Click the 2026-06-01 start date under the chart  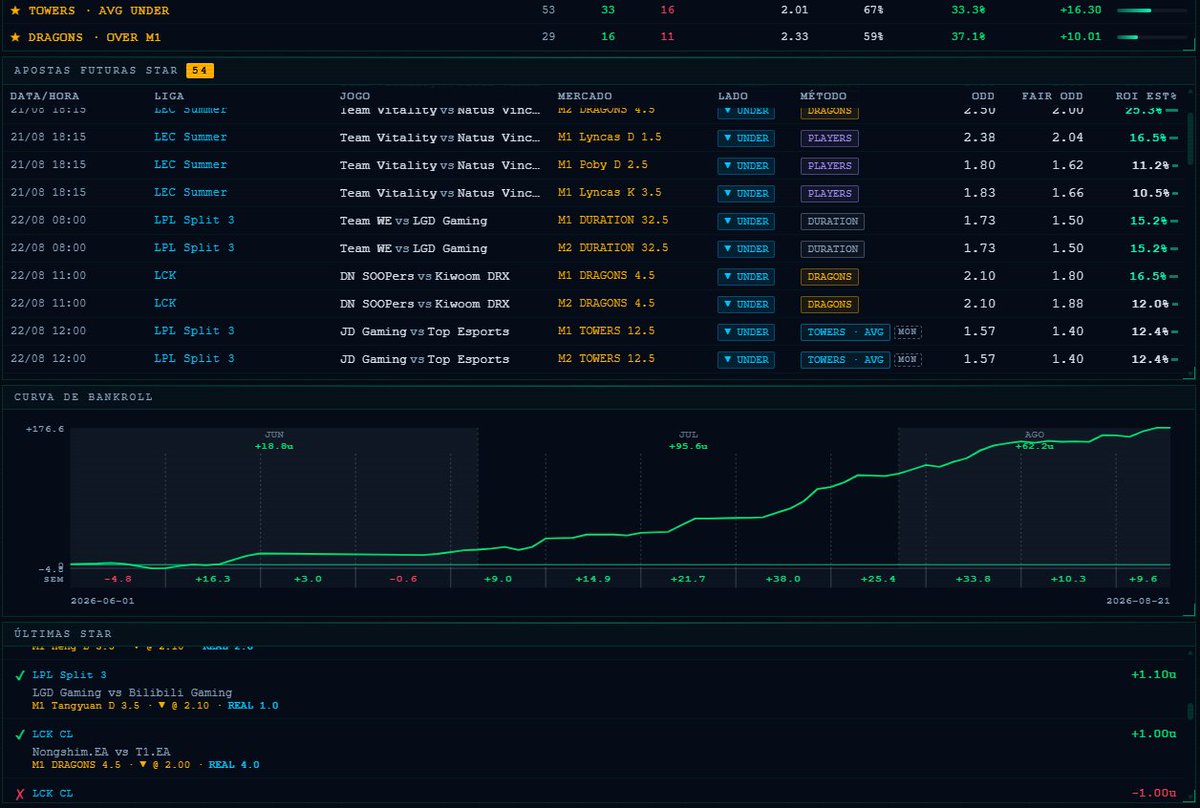click(102, 601)
